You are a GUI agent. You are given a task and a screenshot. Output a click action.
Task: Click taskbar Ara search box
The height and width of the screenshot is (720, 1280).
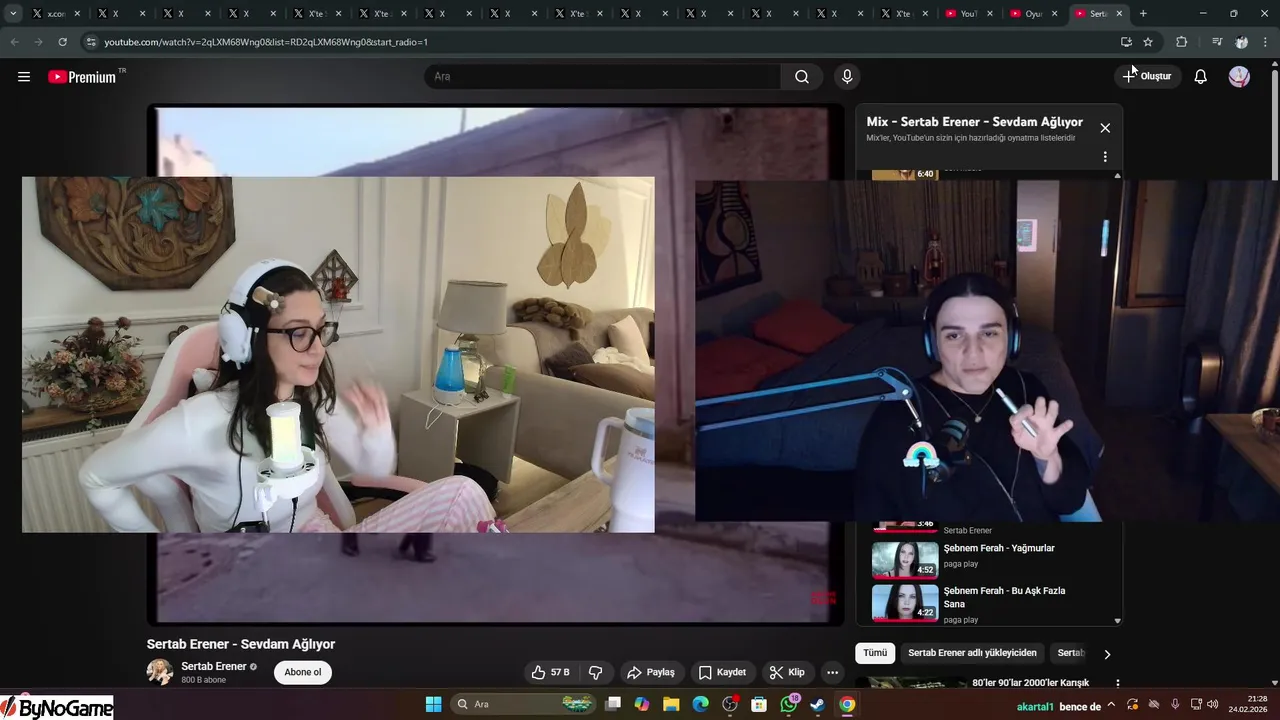point(523,704)
